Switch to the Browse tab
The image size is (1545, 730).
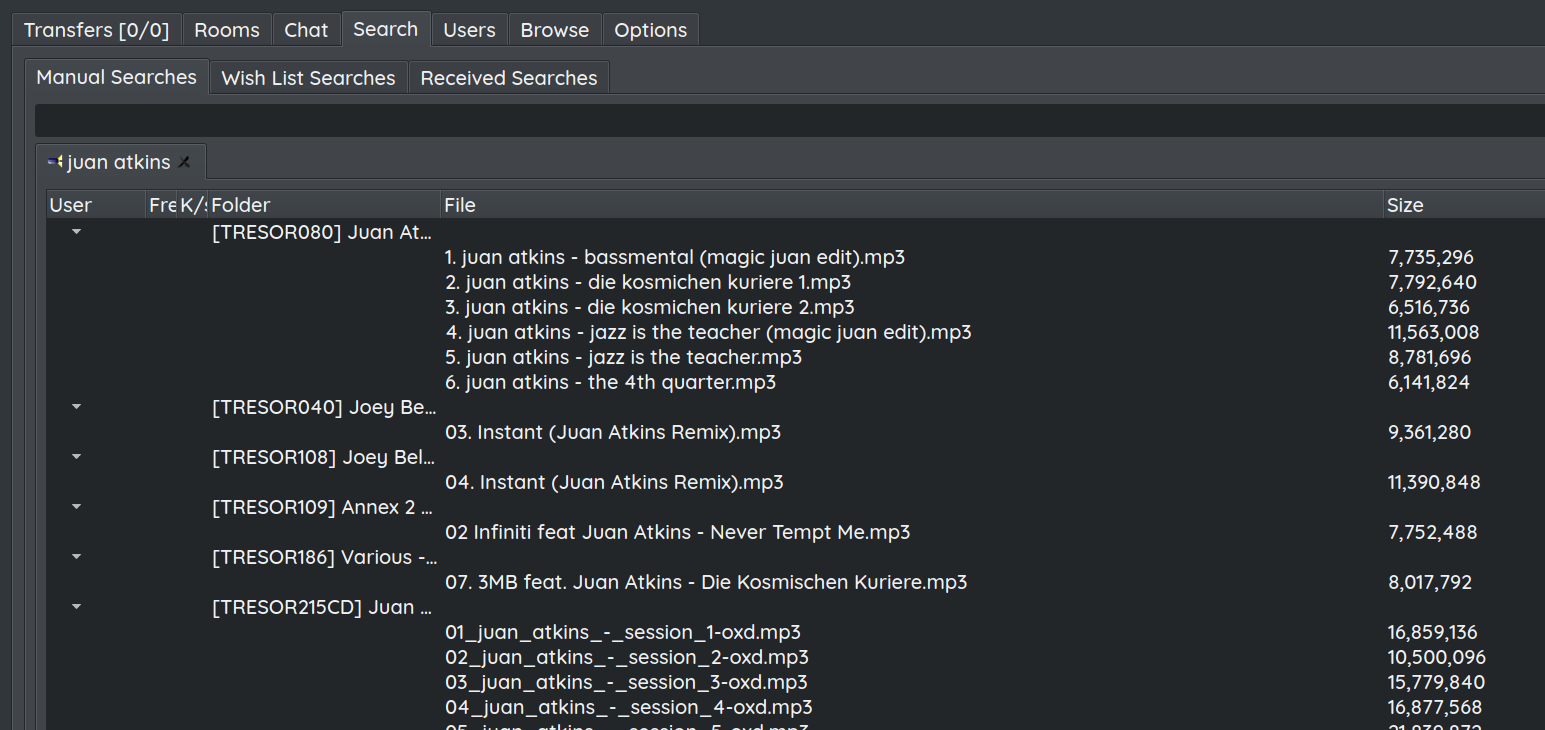(x=555, y=30)
